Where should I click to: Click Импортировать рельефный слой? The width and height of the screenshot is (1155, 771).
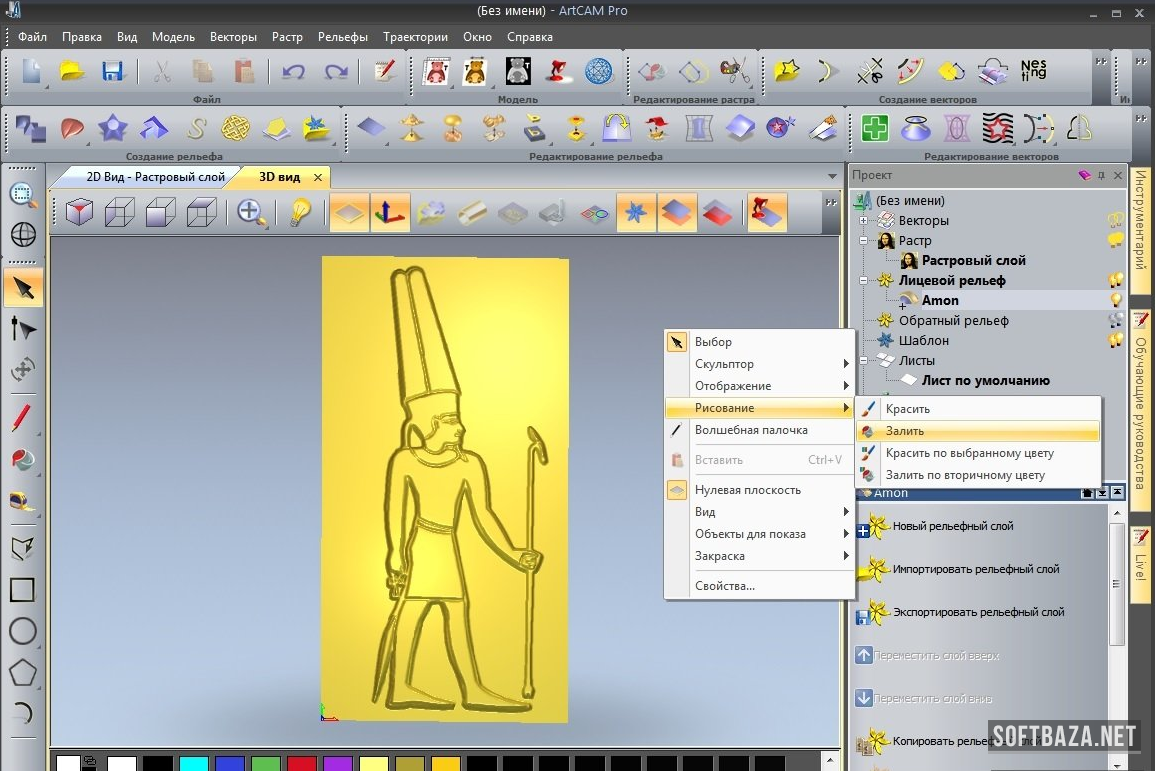[975, 569]
